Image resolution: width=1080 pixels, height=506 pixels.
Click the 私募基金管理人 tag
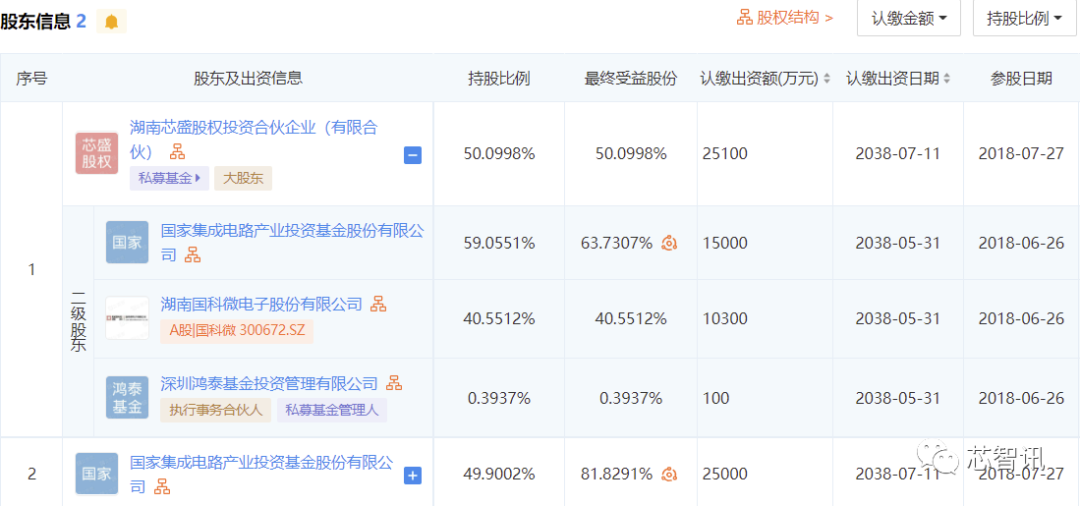[x=332, y=410]
